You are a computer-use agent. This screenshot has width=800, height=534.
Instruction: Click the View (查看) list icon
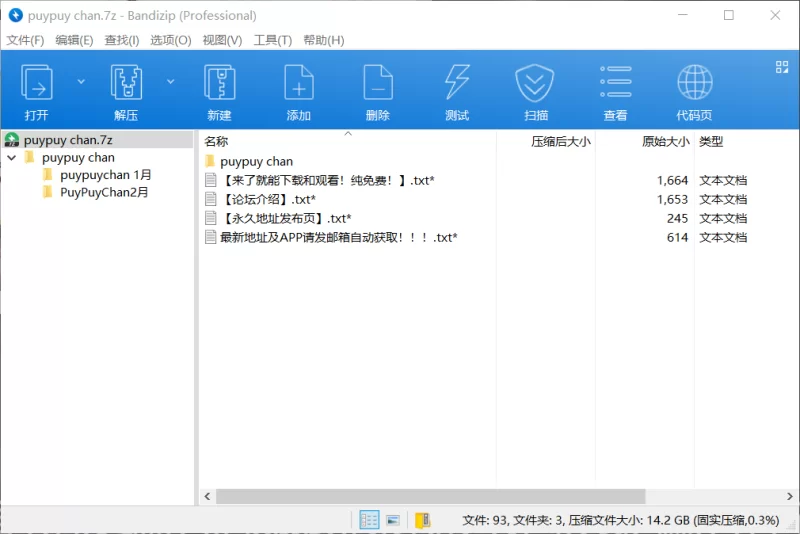point(615,82)
